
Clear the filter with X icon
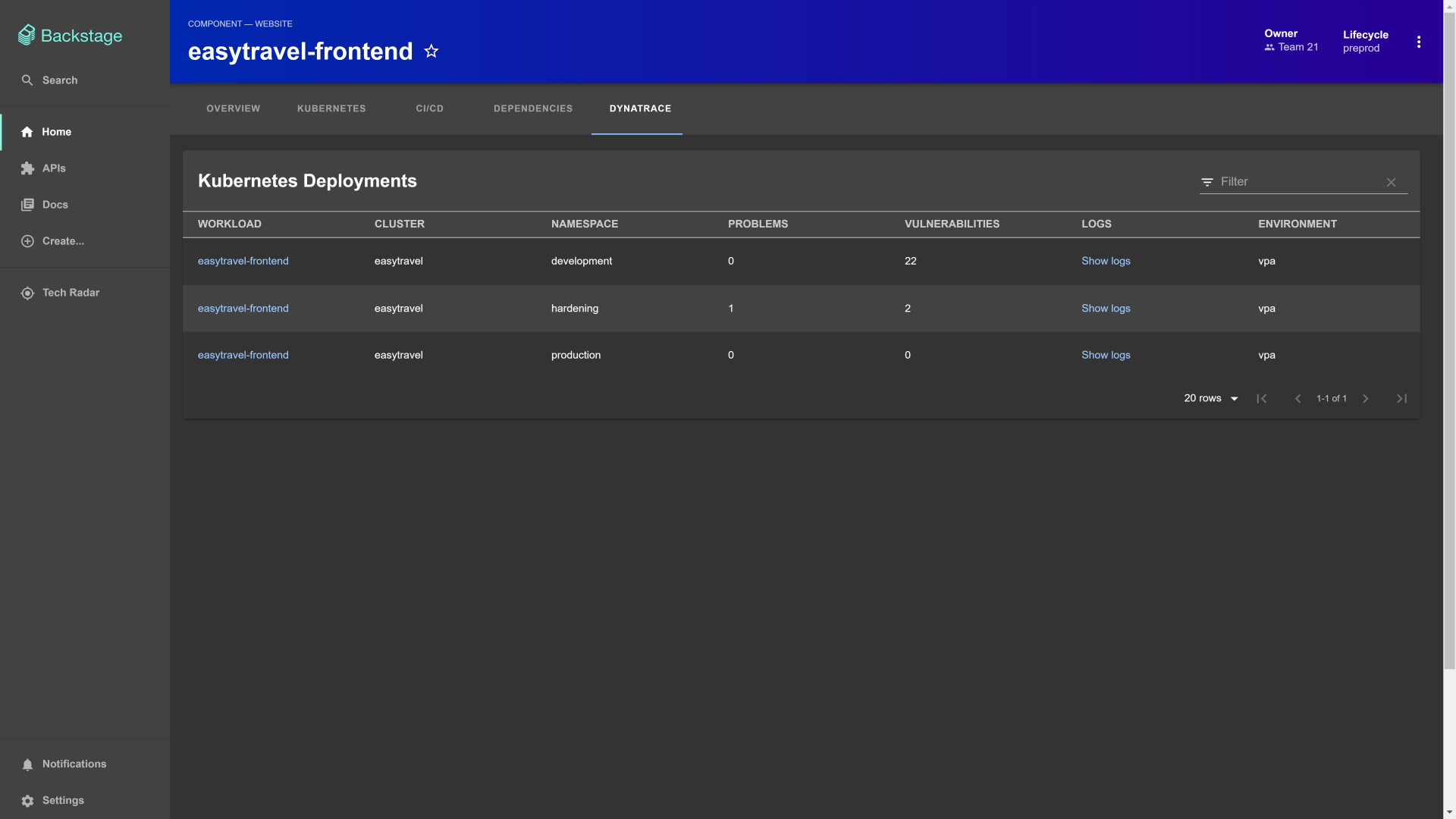(x=1391, y=183)
